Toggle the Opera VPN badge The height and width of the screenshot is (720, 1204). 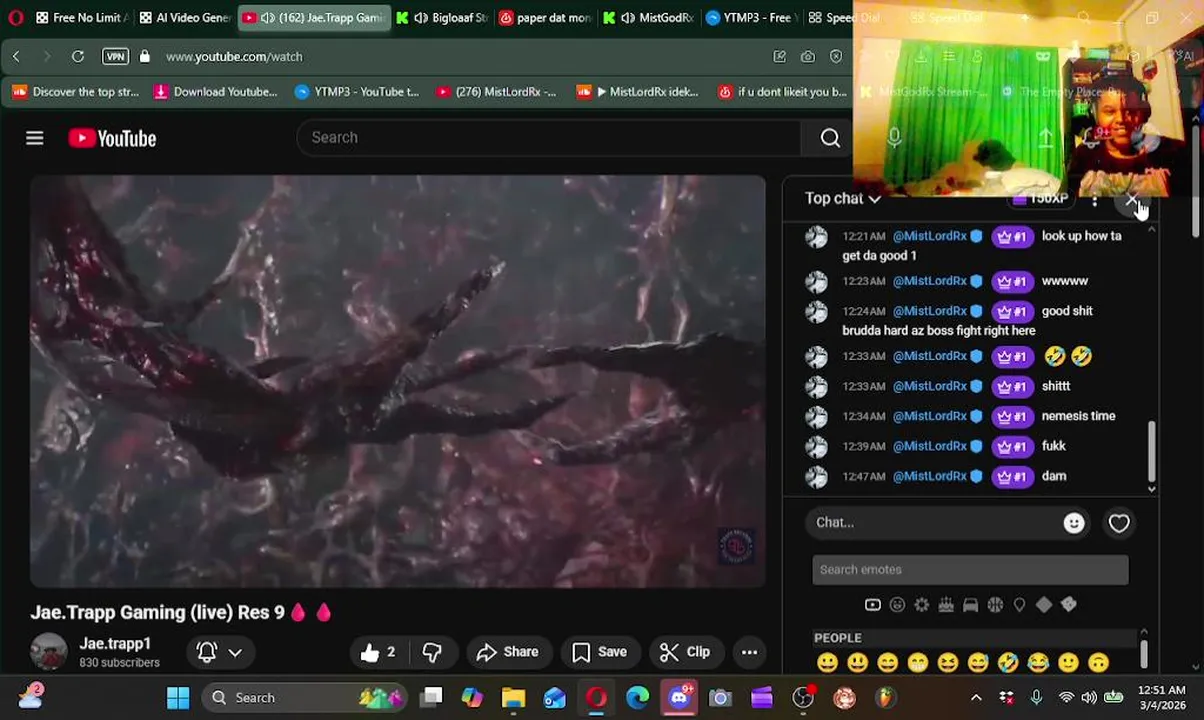coord(116,57)
